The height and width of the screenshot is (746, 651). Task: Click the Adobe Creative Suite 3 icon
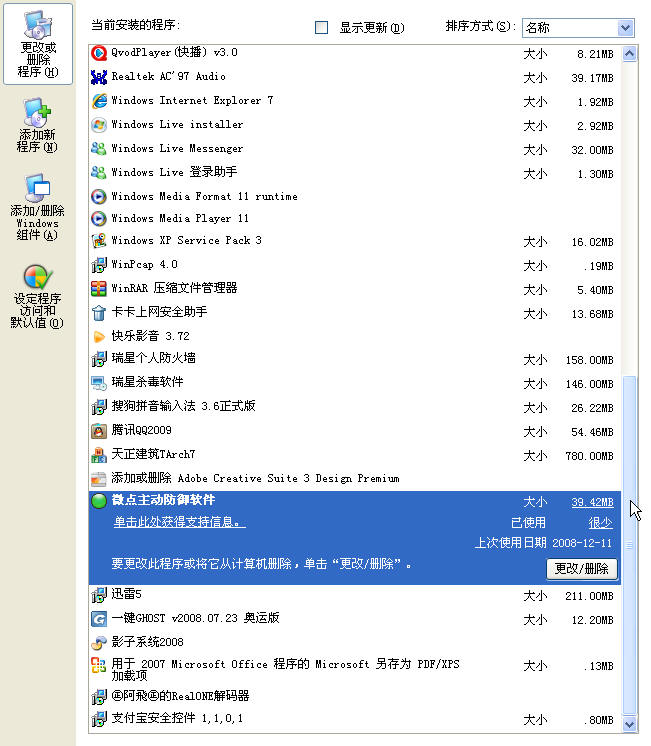(99, 479)
